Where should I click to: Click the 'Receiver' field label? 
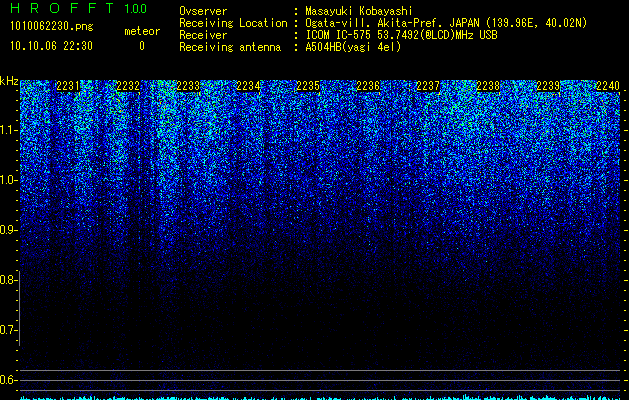coord(203,35)
